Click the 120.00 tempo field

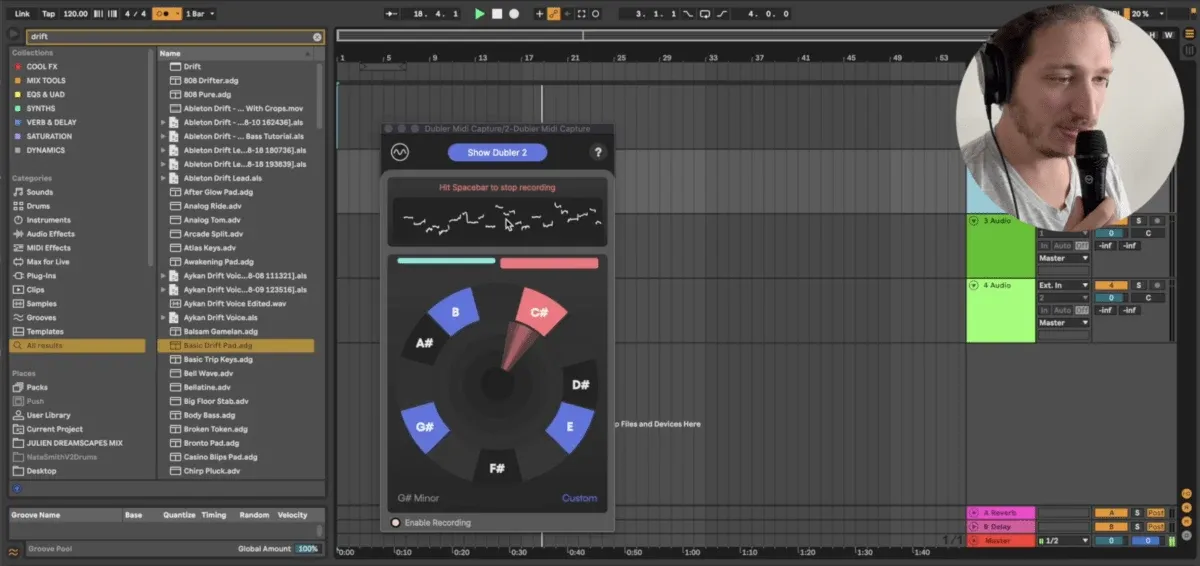click(x=75, y=14)
